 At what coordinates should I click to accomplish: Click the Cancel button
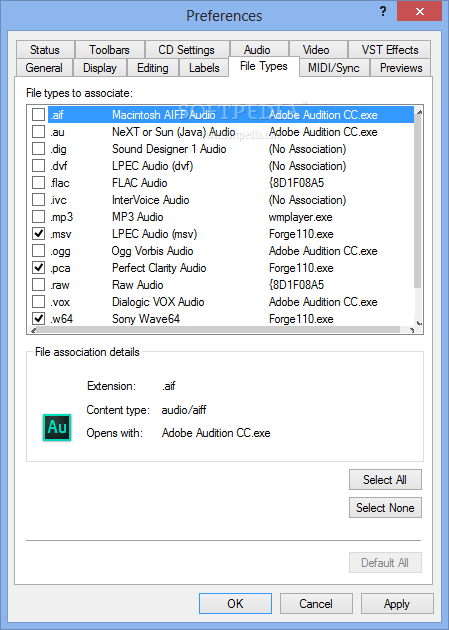[316, 603]
